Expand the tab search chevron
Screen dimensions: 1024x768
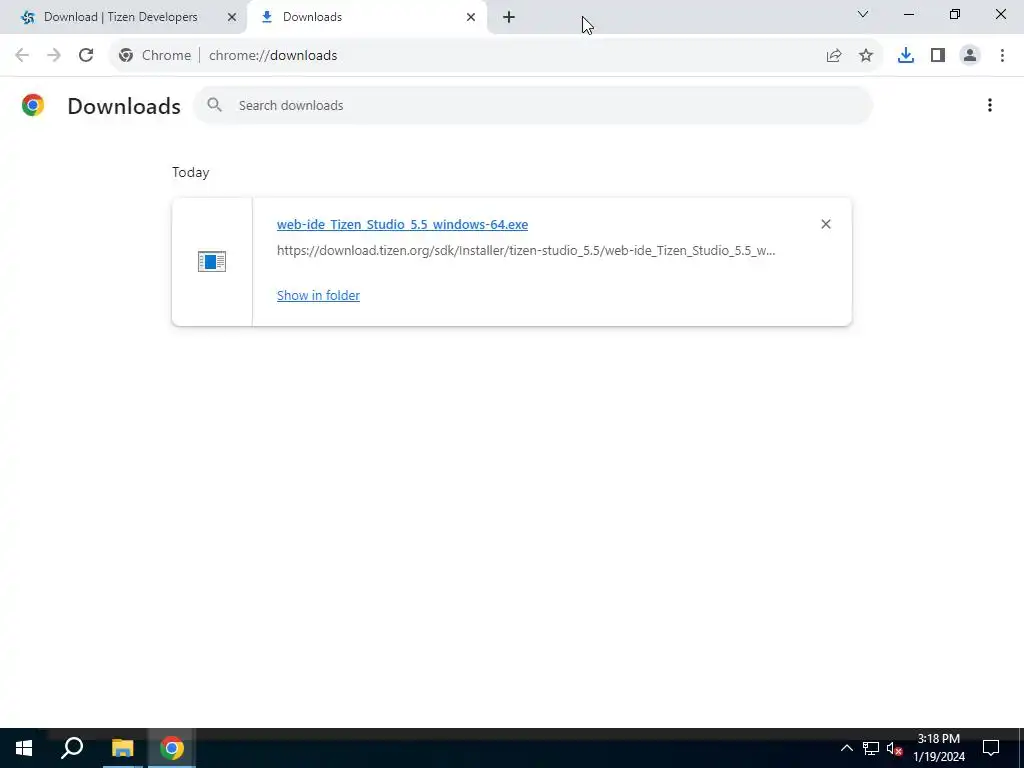coord(863,14)
